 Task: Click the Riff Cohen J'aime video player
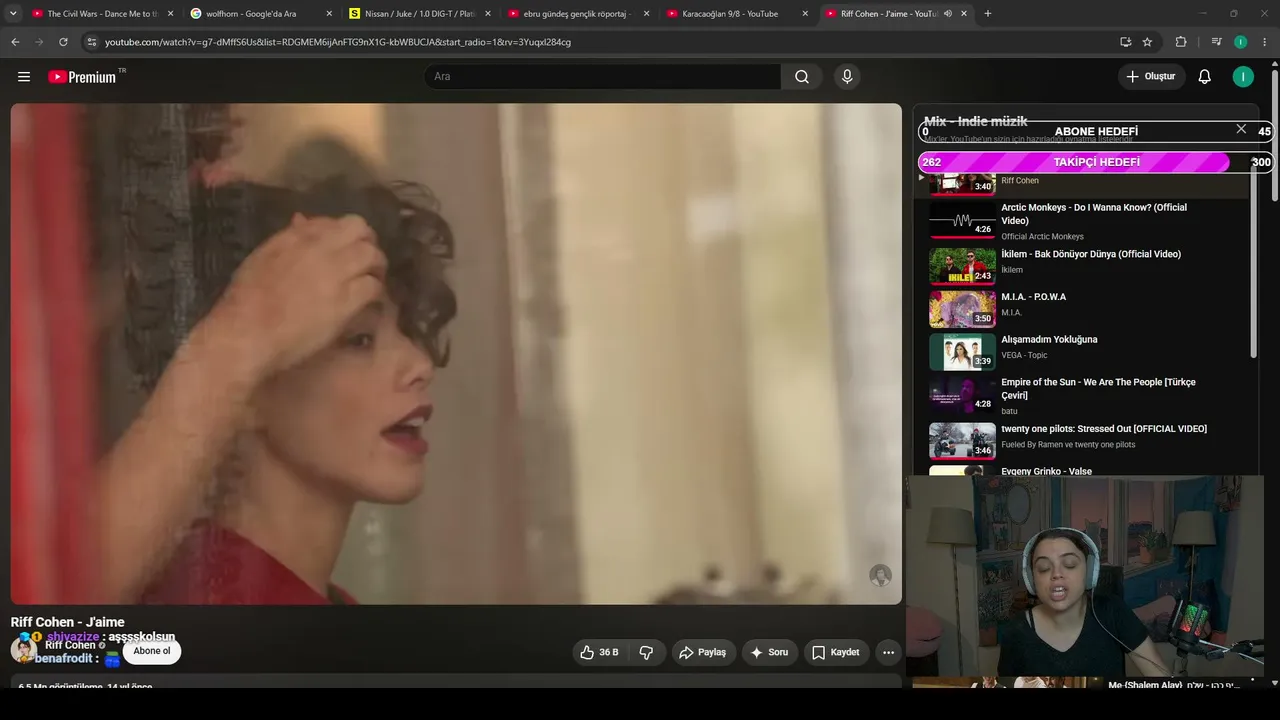click(x=456, y=354)
